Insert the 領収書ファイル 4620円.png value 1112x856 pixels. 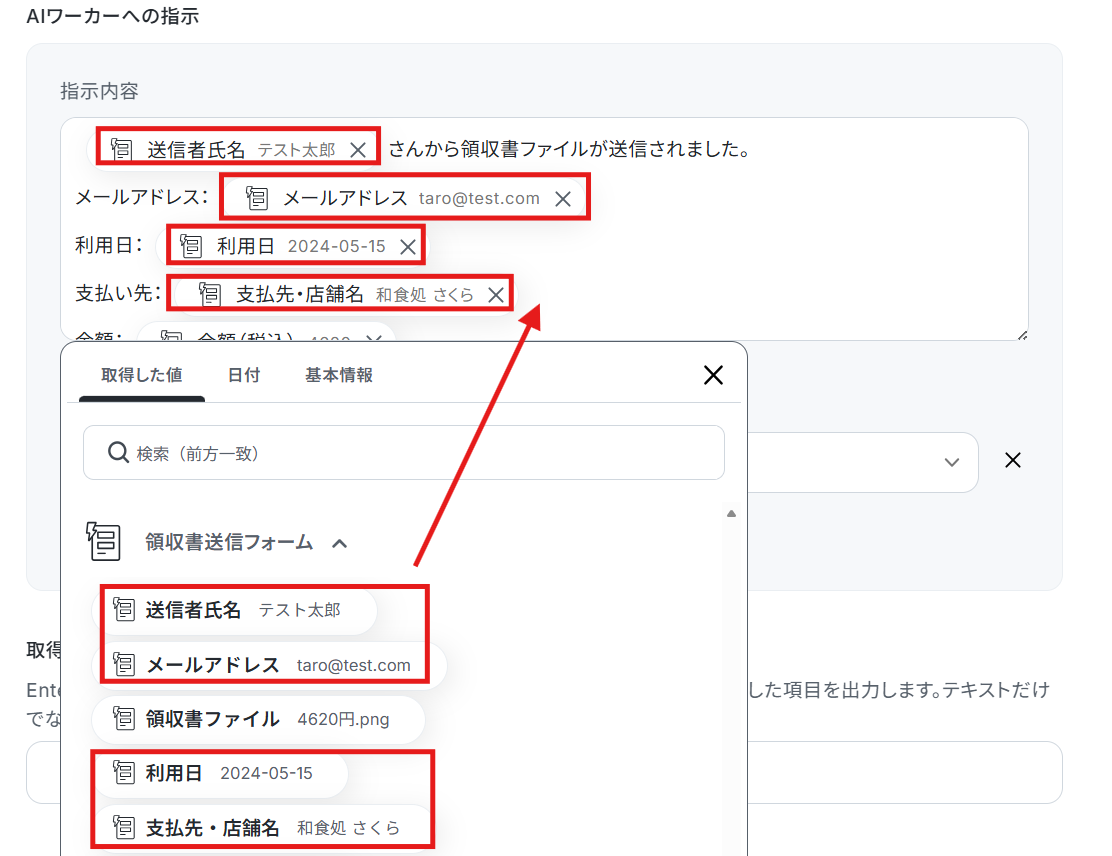pos(259,719)
